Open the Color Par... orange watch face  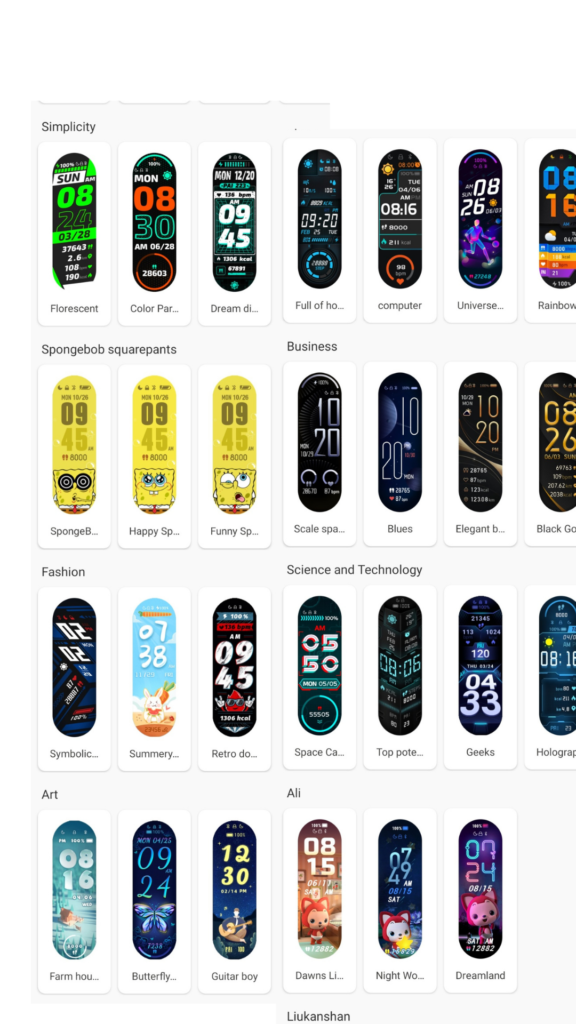(x=154, y=233)
